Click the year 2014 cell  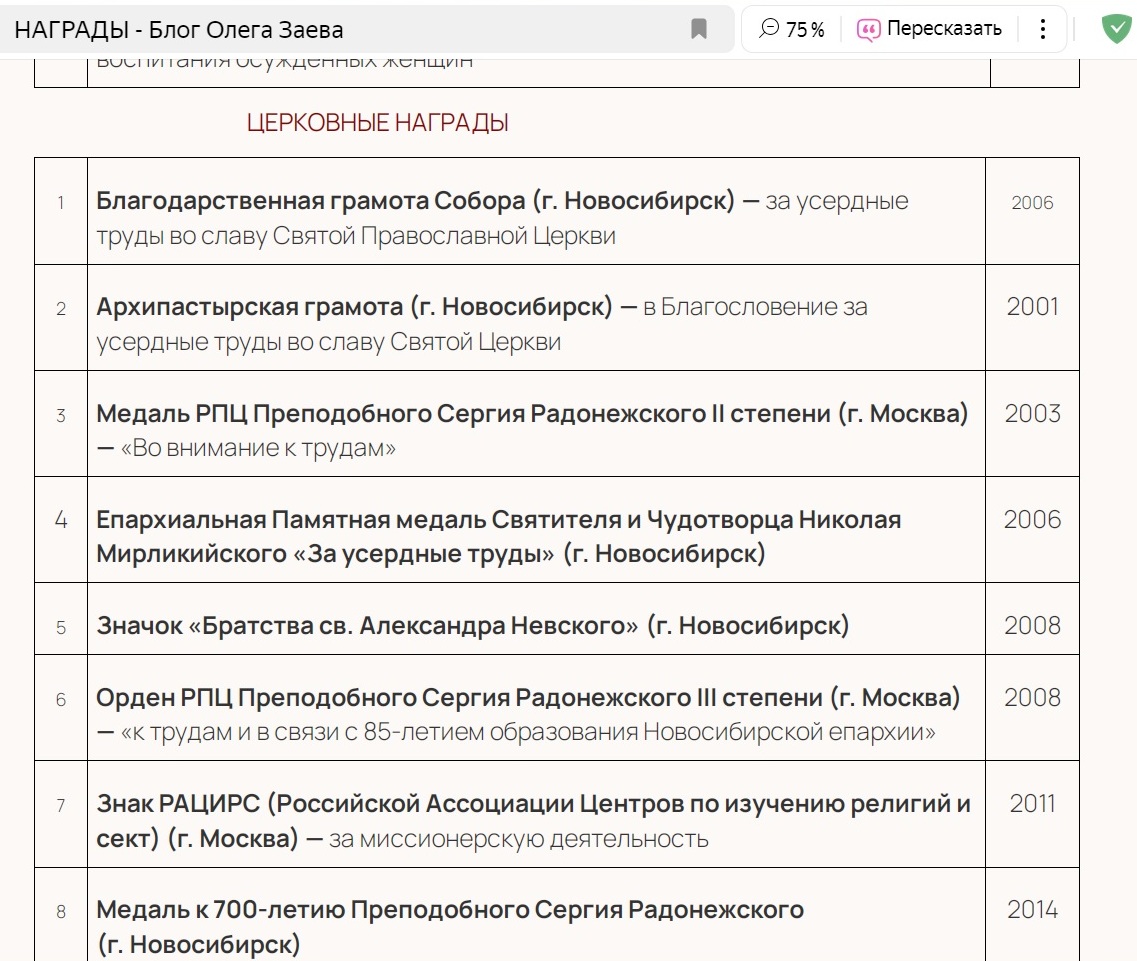point(1032,909)
